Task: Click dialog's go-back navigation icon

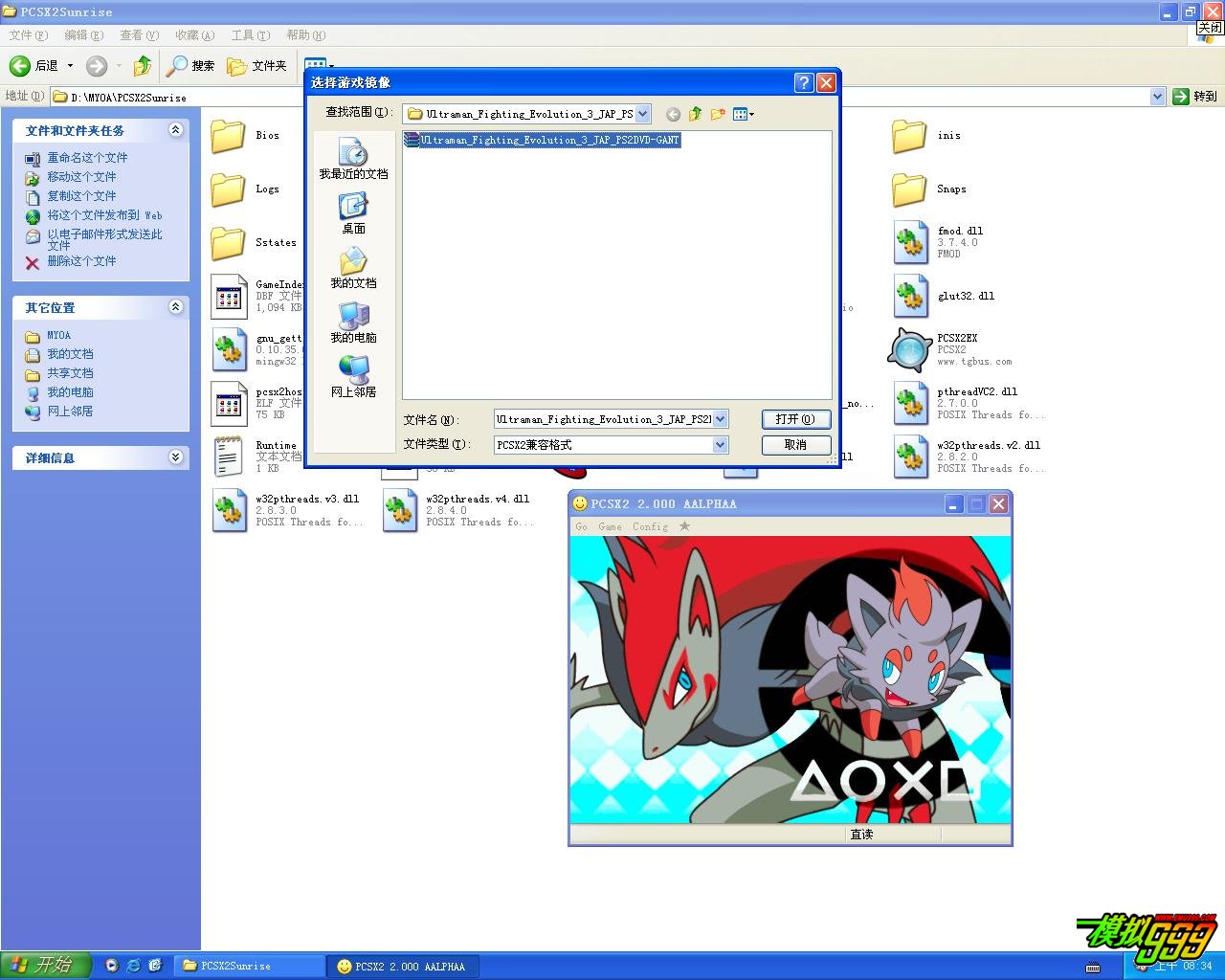Action: pos(673,114)
